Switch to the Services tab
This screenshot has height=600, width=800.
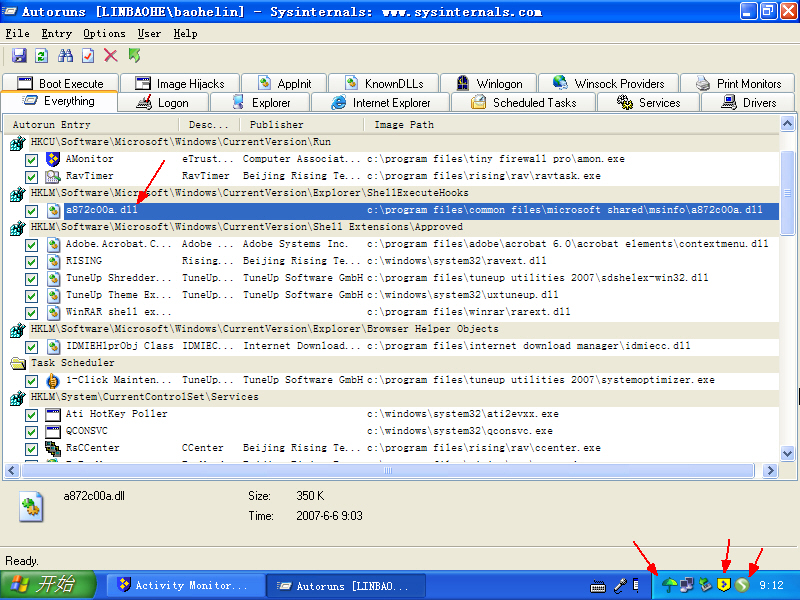[x=648, y=103]
